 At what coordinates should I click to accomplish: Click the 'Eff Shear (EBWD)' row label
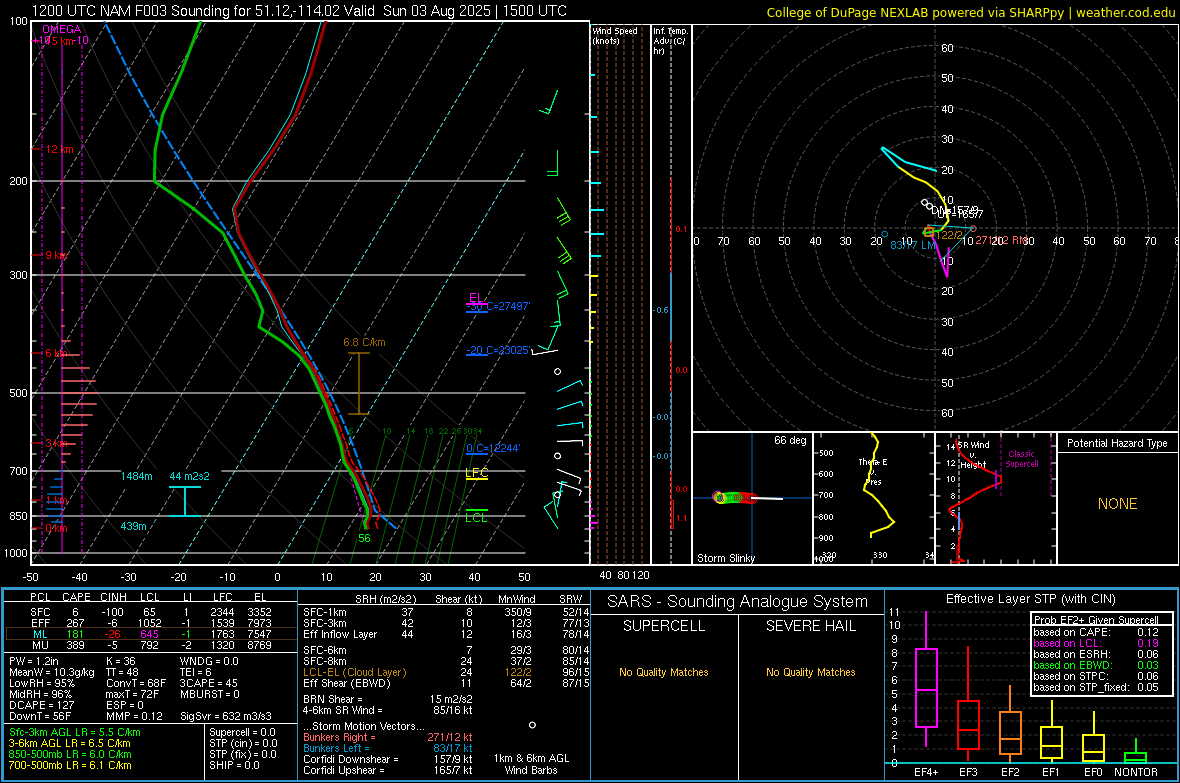pyautogui.click(x=347, y=684)
